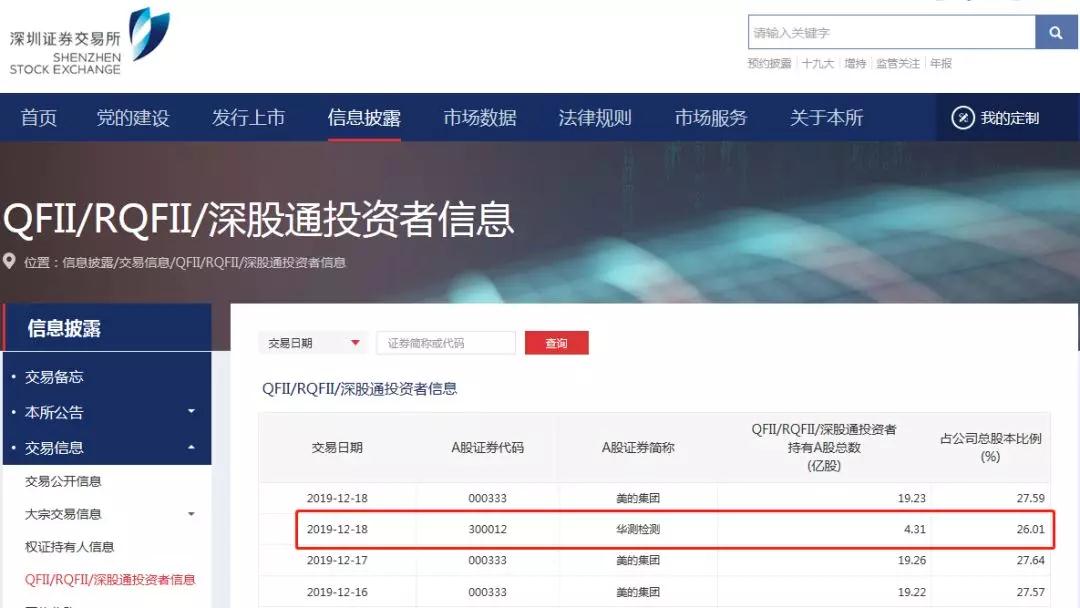Click the 信息披露 sidebar header
Image resolution: width=1080 pixels, height=608 pixels.
(107, 328)
